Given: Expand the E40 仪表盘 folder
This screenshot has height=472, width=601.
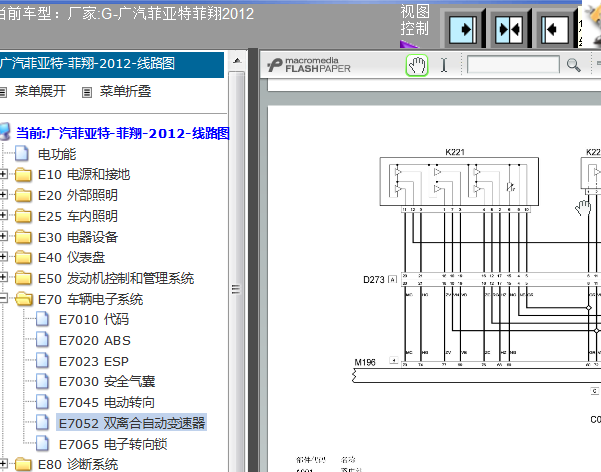Looking at the screenshot, I should [x=3, y=257].
